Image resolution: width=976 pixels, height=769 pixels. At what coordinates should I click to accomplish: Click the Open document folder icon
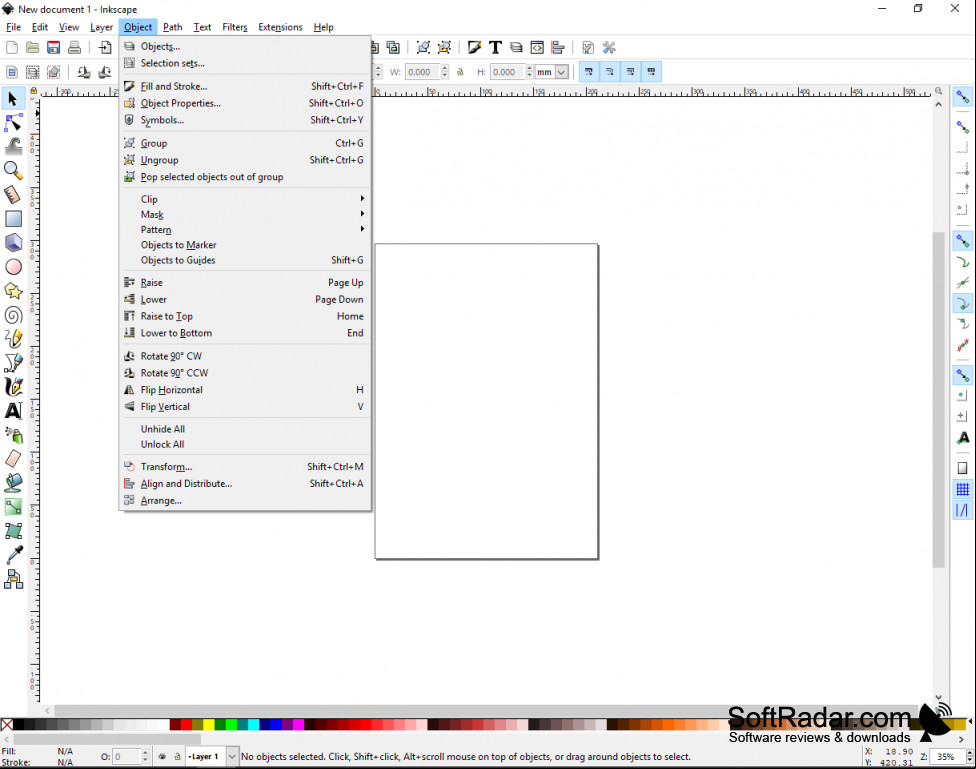[32, 47]
